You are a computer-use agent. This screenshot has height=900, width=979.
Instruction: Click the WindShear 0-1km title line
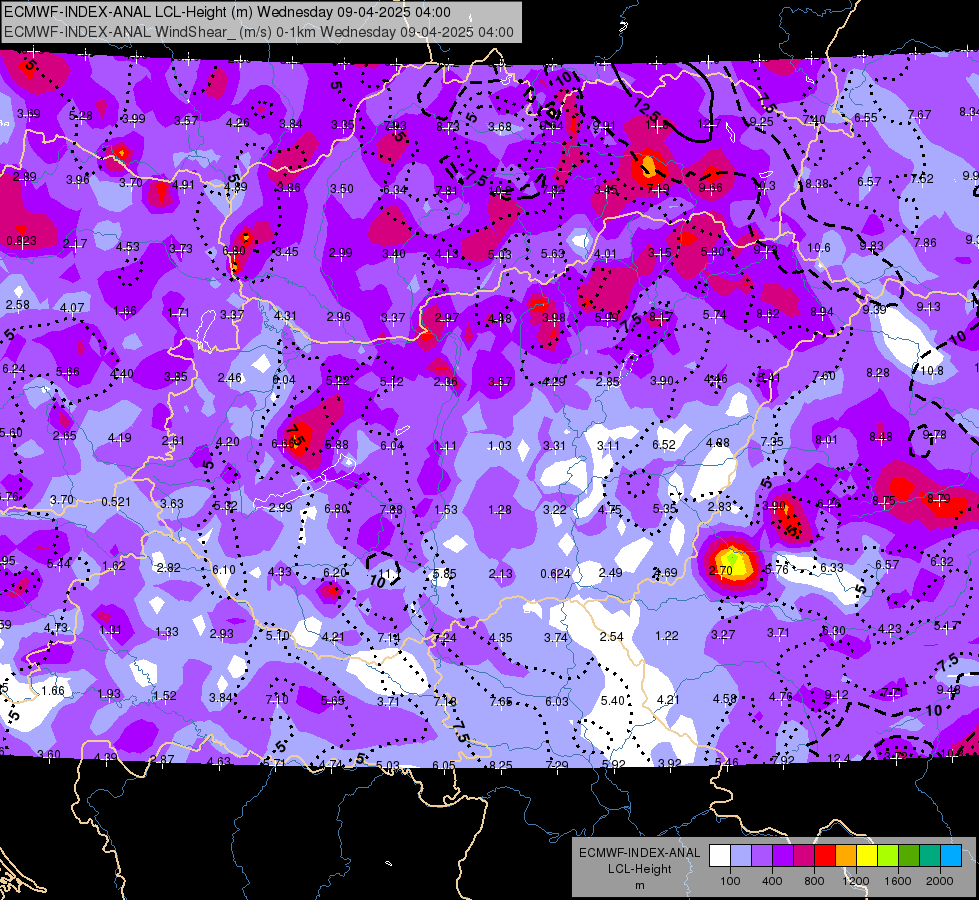(258, 32)
